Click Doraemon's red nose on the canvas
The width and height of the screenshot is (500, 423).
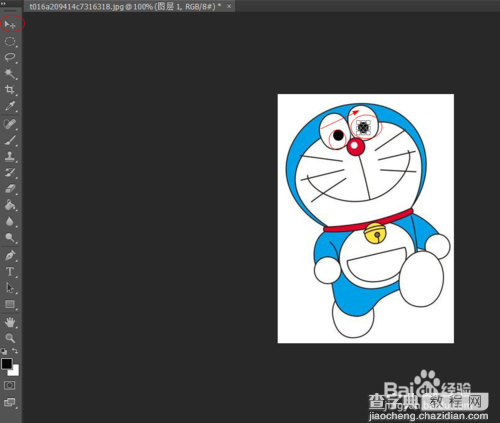coord(356,147)
